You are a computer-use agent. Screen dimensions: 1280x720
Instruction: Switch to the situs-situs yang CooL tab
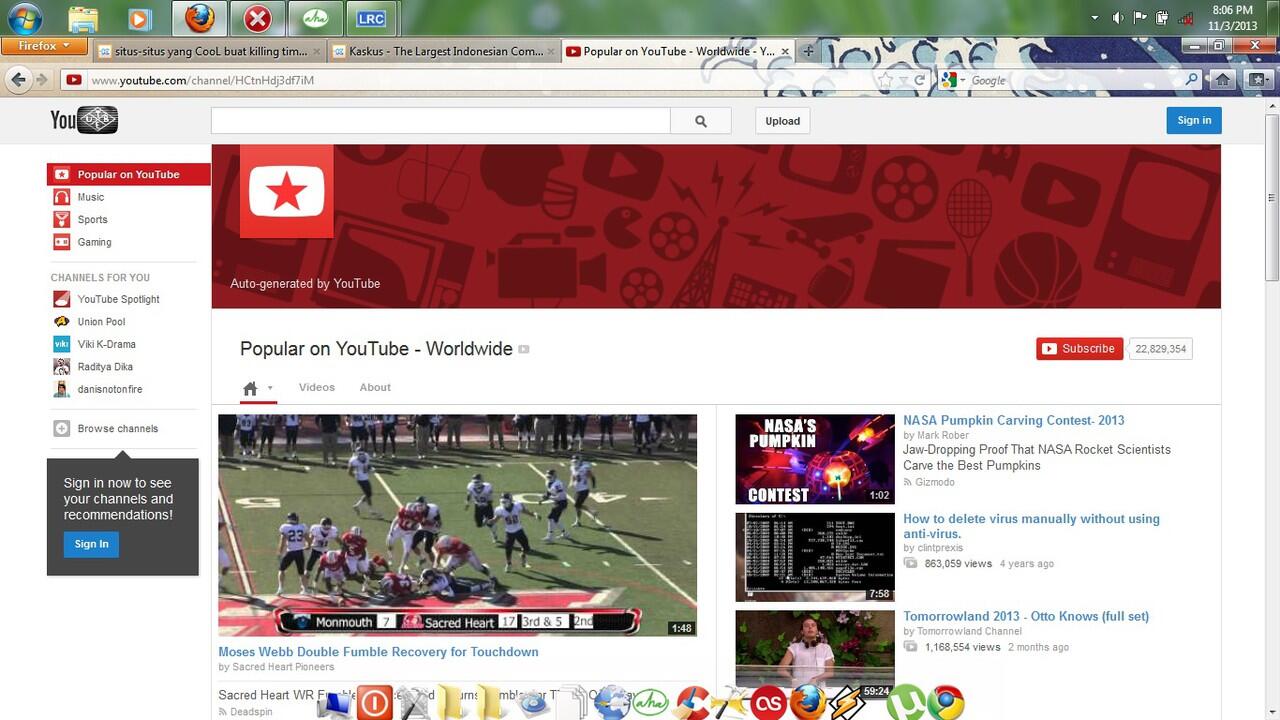pyautogui.click(x=210, y=51)
